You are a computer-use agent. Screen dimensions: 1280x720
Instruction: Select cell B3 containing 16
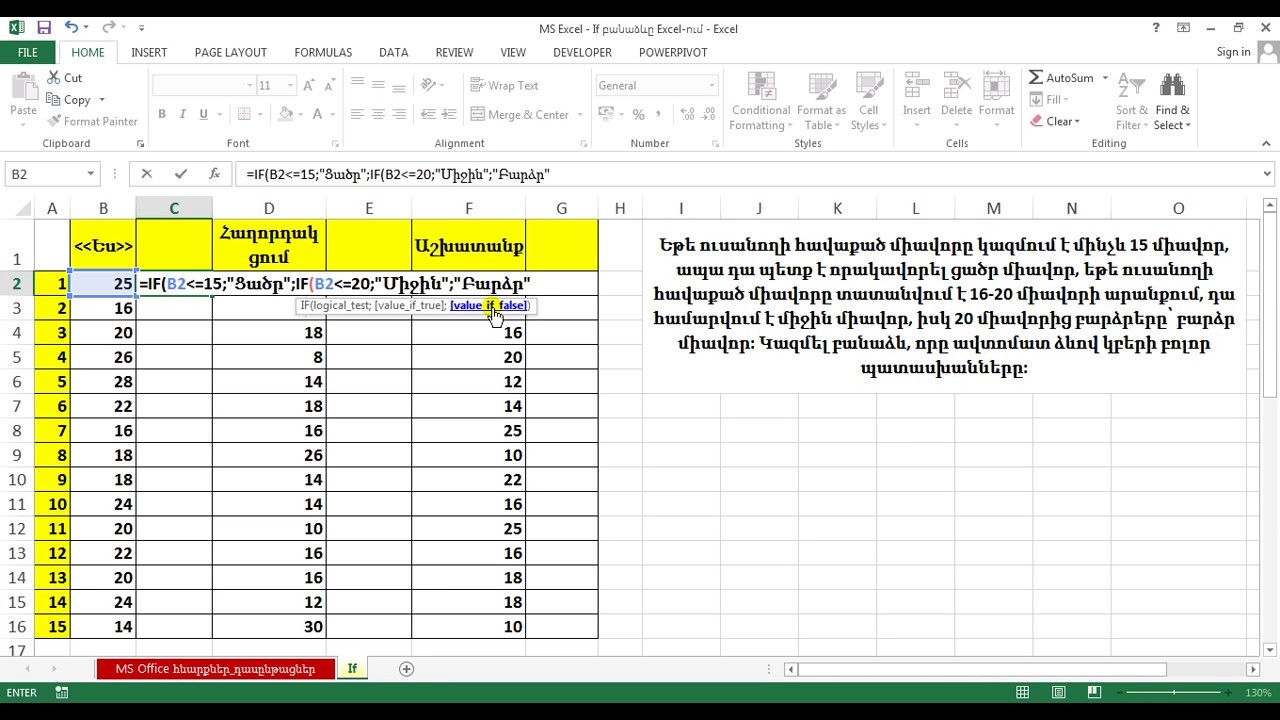[103, 308]
